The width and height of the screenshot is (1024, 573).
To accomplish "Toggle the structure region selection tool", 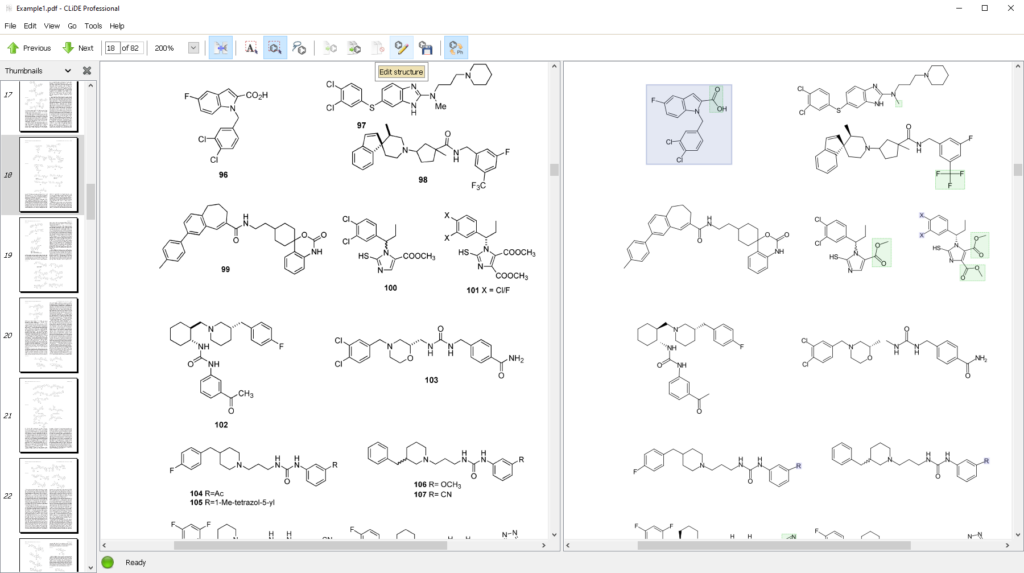I will click(x=275, y=47).
